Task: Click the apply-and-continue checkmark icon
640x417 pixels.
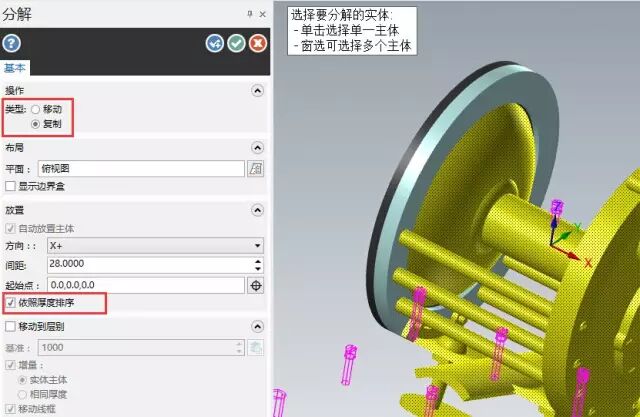Action: (215, 43)
